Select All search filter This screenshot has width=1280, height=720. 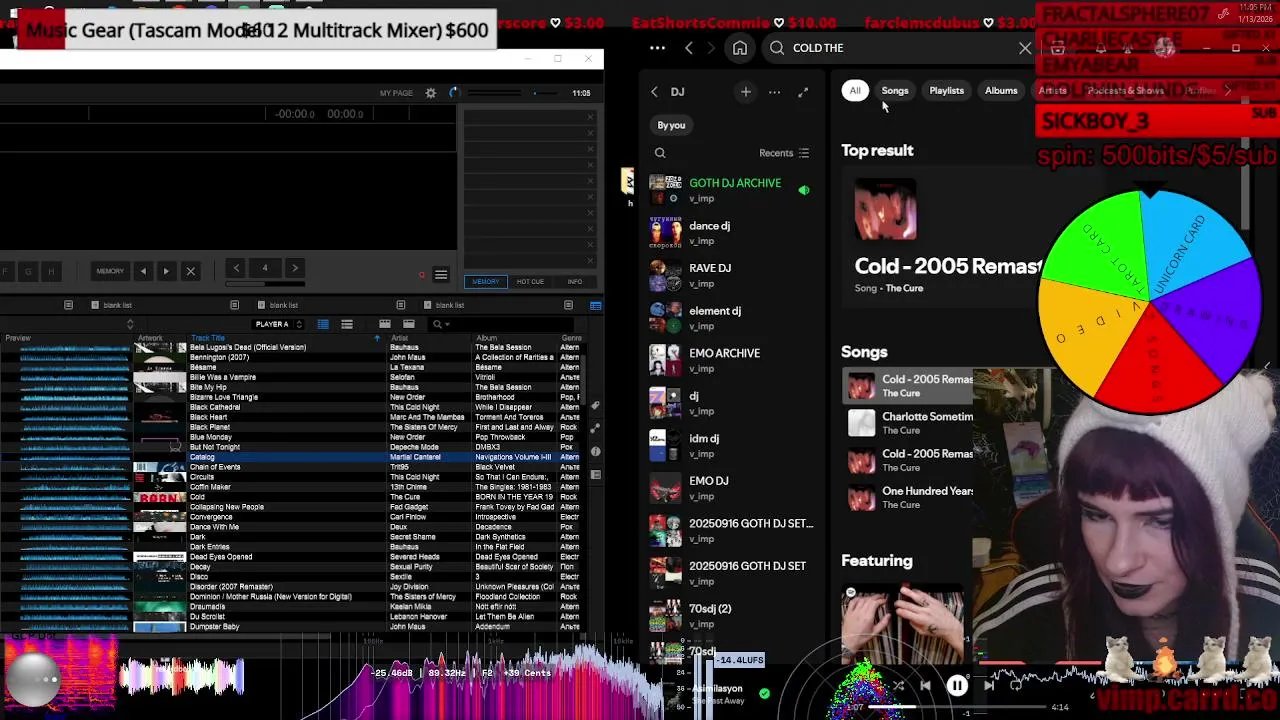tap(855, 91)
